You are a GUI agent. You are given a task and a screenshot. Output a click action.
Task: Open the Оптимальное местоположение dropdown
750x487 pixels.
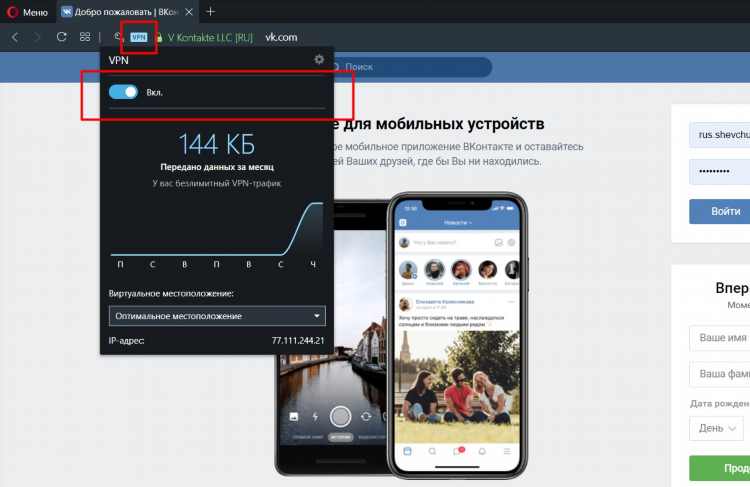(x=217, y=316)
